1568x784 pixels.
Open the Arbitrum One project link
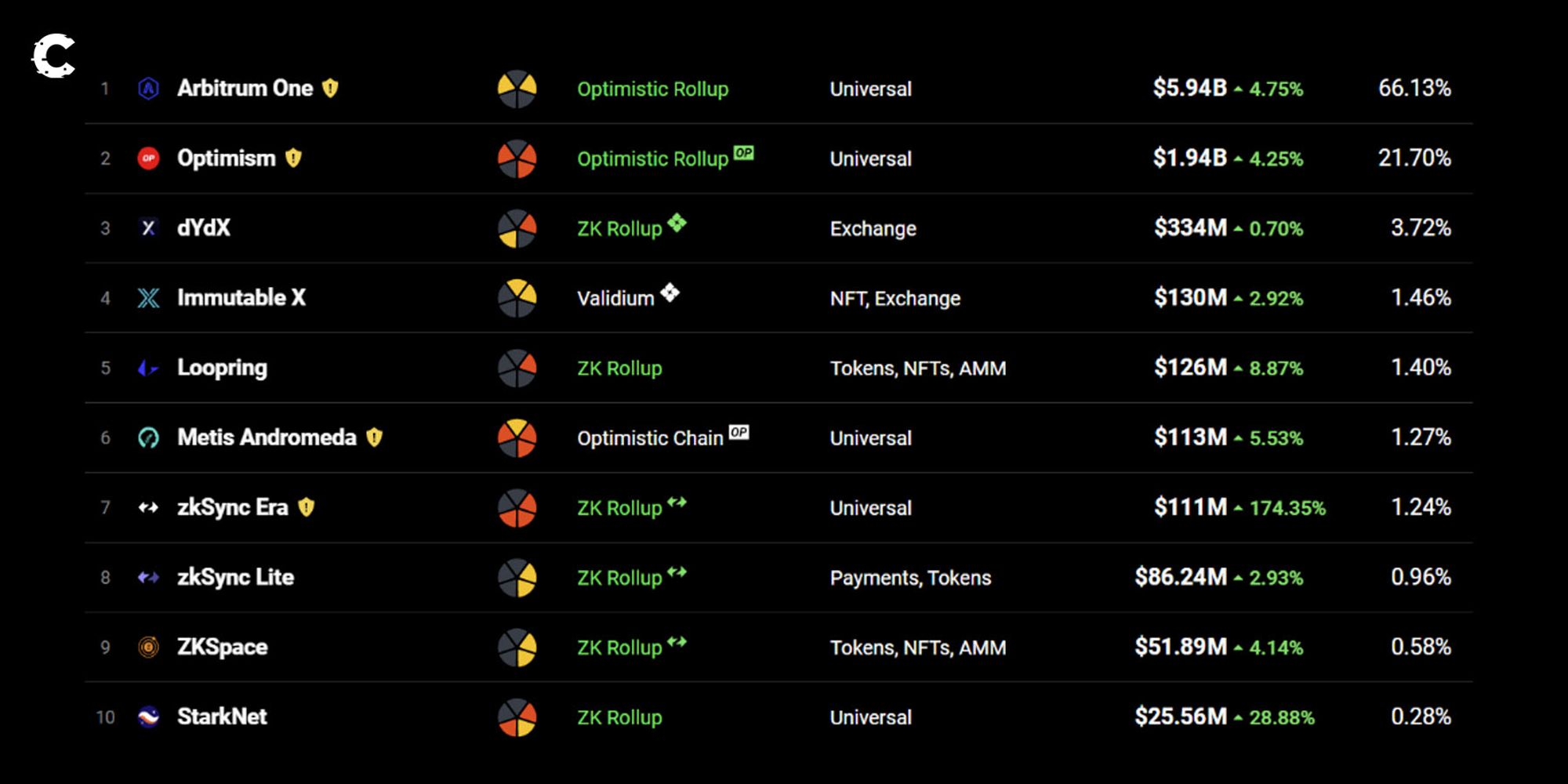click(245, 89)
